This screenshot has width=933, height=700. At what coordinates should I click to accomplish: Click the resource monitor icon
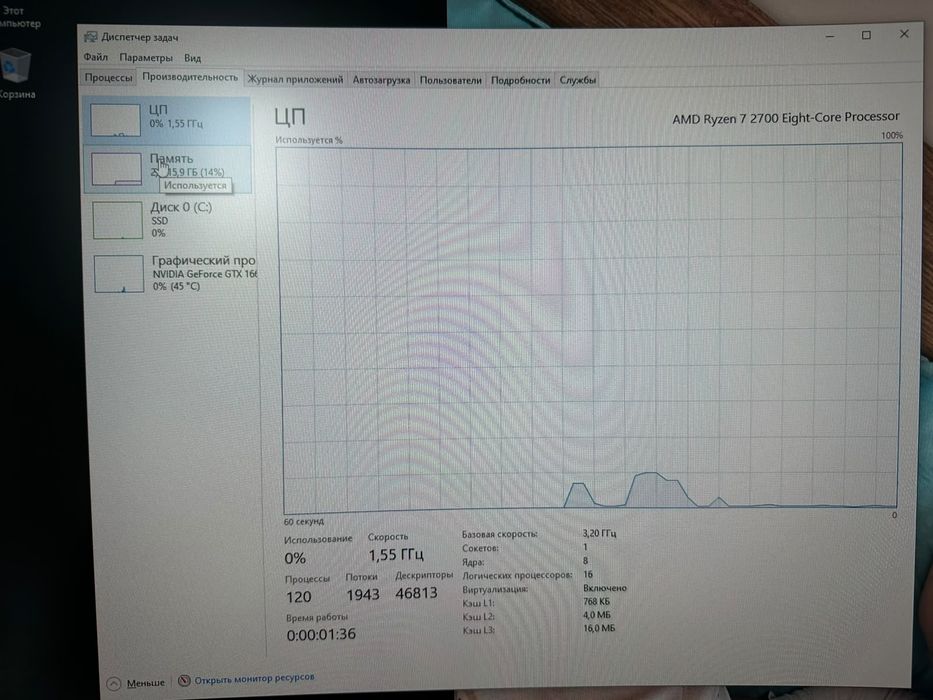[184, 680]
